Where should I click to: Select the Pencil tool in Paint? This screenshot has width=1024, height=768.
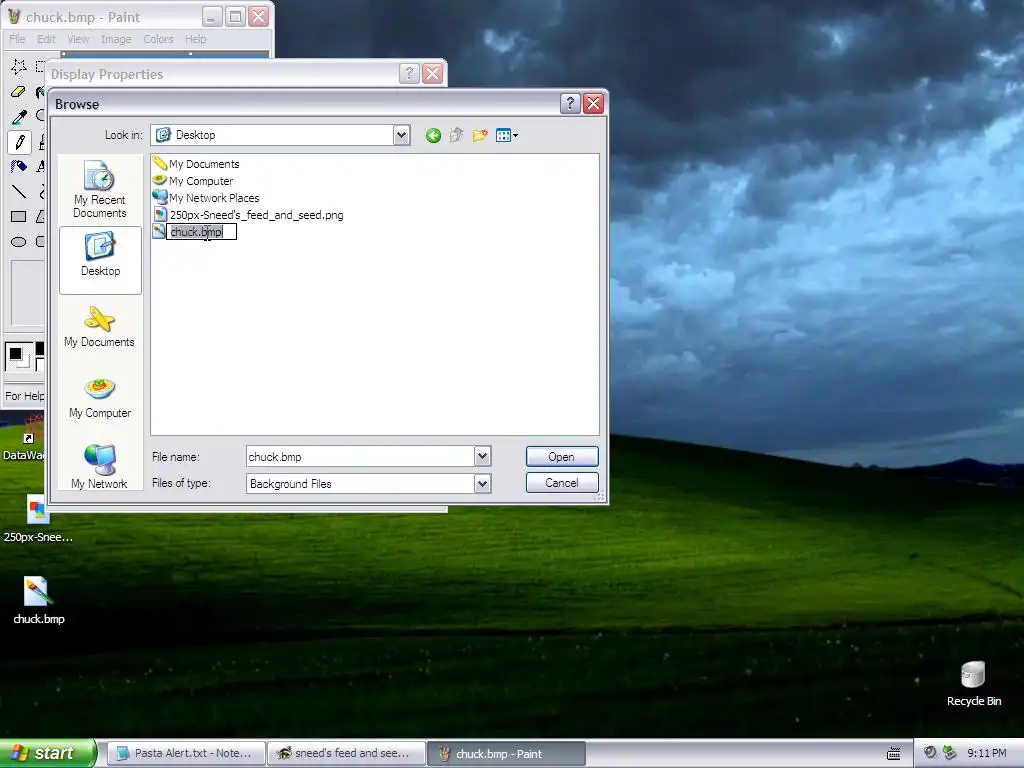[19, 142]
